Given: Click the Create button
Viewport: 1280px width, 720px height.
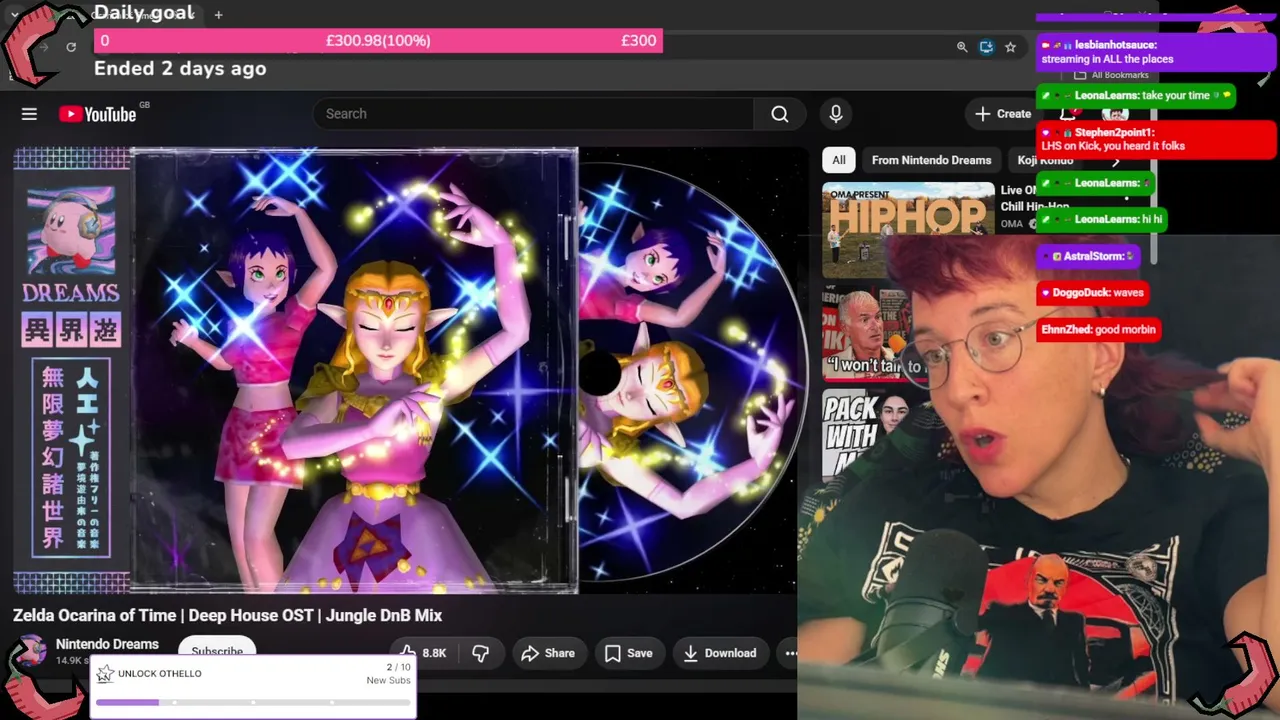Looking at the screenshot, I should (x=1003, y=114).
